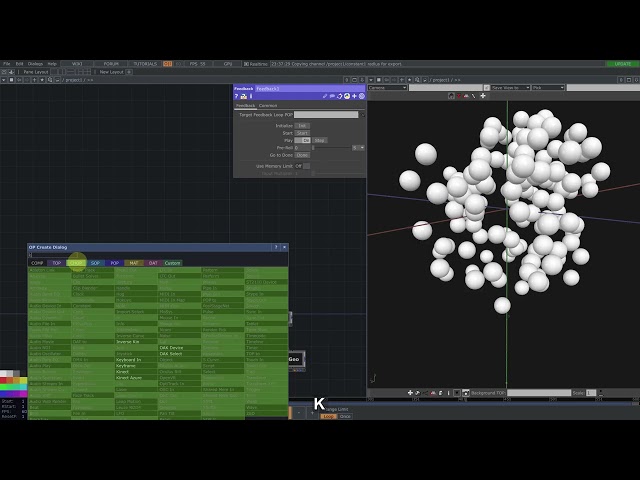Click the Step button next to Play
This screenshot has width=640, height=480.
pos(320,140)
